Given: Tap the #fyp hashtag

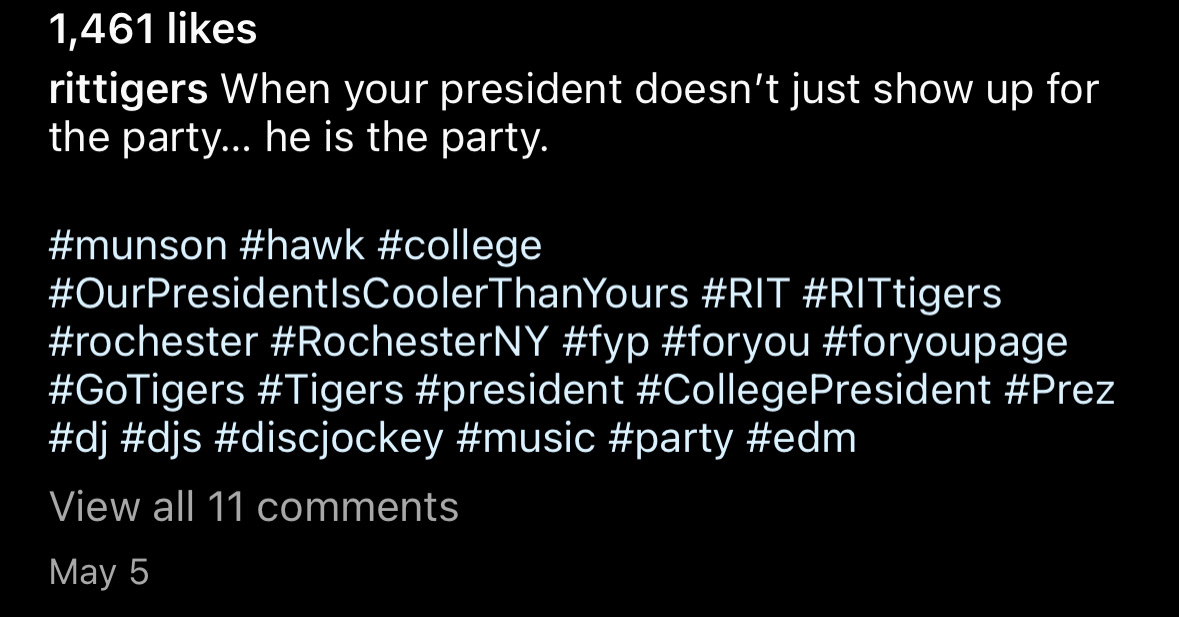Looking at the screenshot, I should pos(606,342).
